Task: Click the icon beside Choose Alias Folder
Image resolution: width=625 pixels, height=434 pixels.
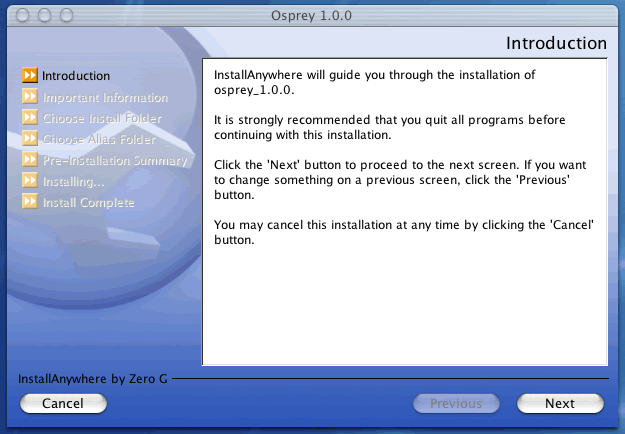Action: coord(30,140)
